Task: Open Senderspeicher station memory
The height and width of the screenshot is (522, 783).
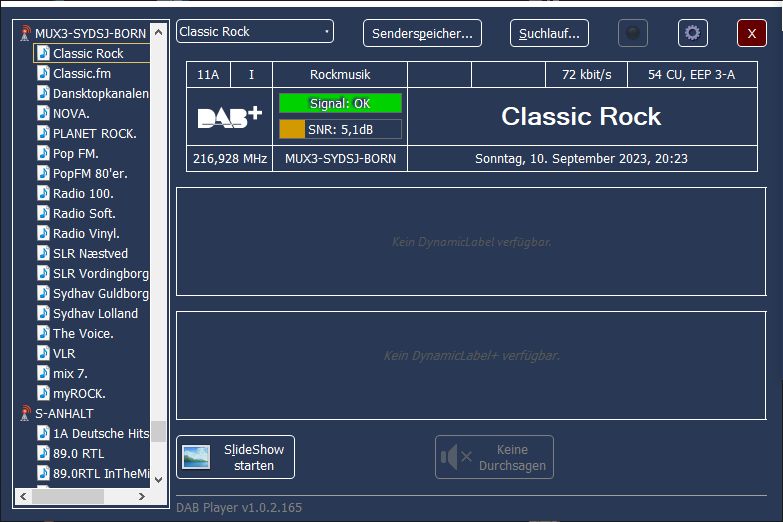Action: tap(422, 33)
